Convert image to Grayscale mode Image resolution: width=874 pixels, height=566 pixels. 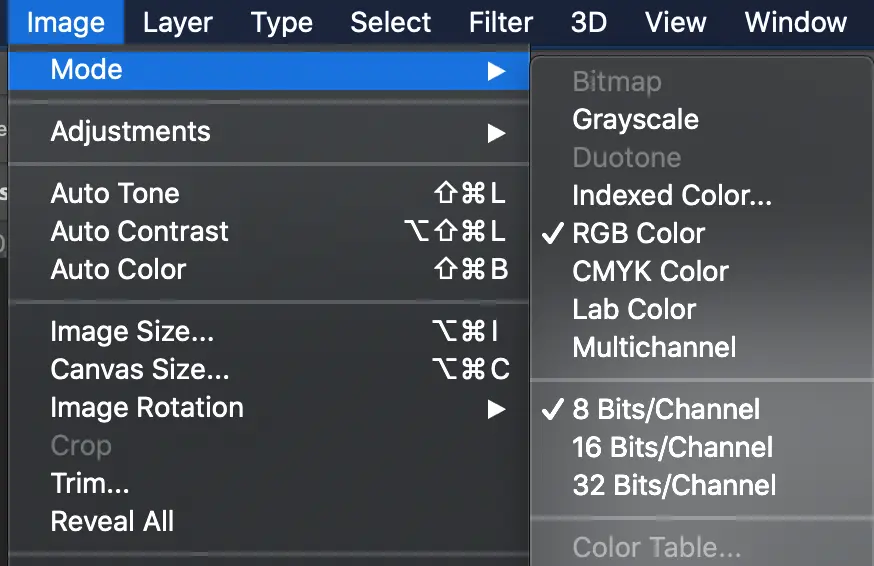click(635, 120)
